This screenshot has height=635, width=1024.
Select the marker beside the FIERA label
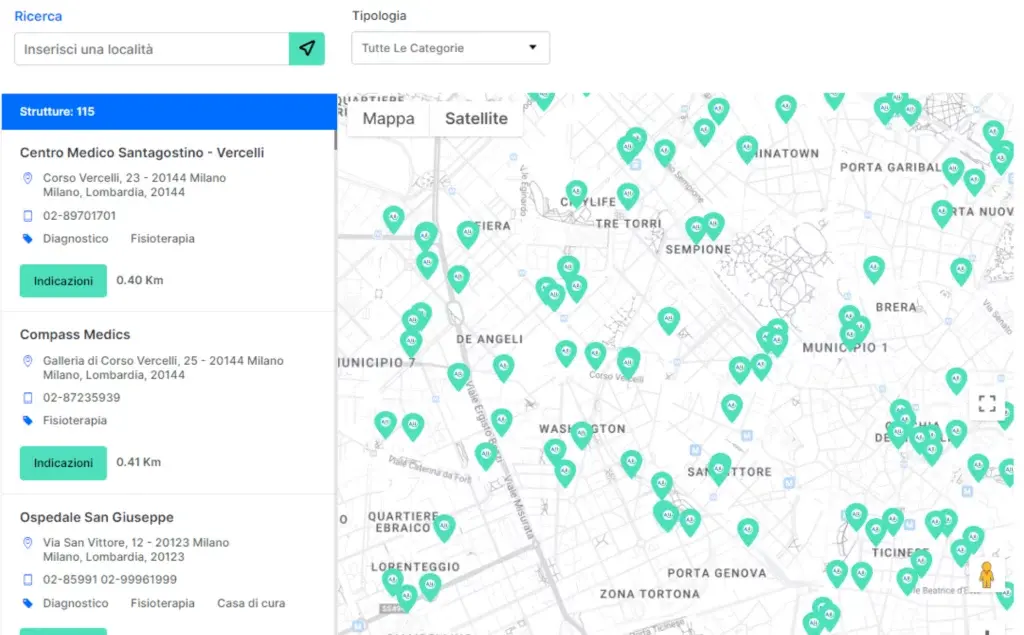pyautogui.click(x=468, y=234)
